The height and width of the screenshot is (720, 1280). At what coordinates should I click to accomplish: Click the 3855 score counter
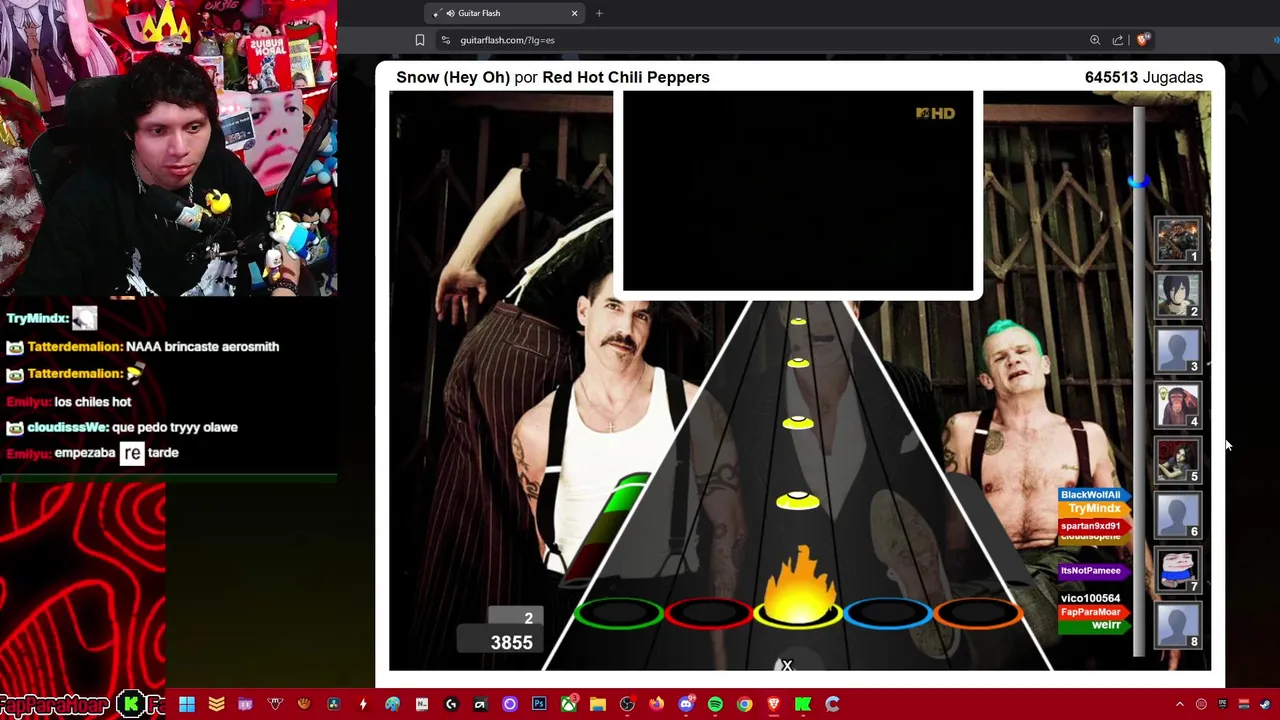pyautogui.click(x=511, y=642)
